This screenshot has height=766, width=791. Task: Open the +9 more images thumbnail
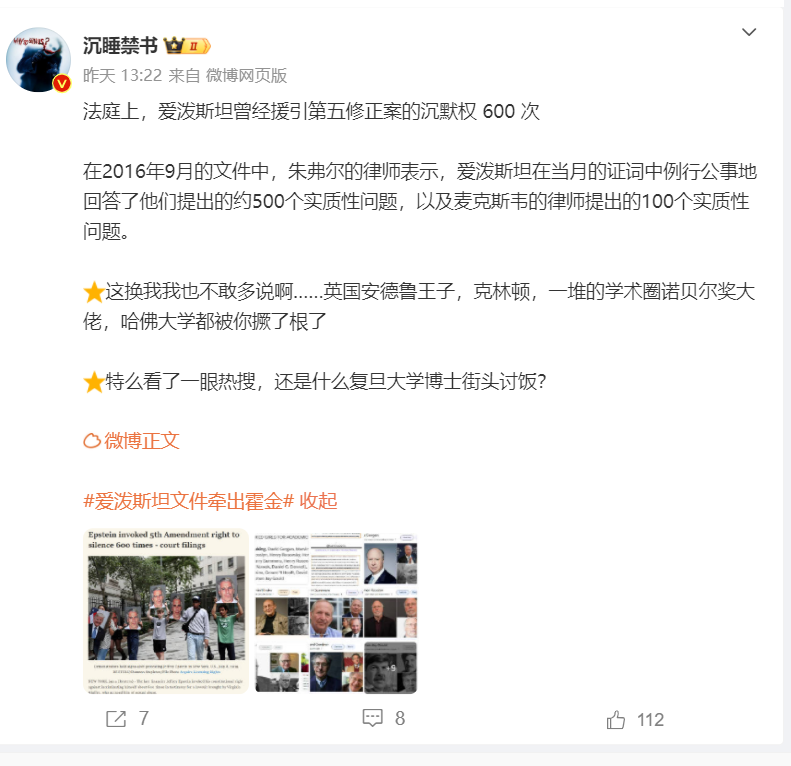[x=390, y=667]
